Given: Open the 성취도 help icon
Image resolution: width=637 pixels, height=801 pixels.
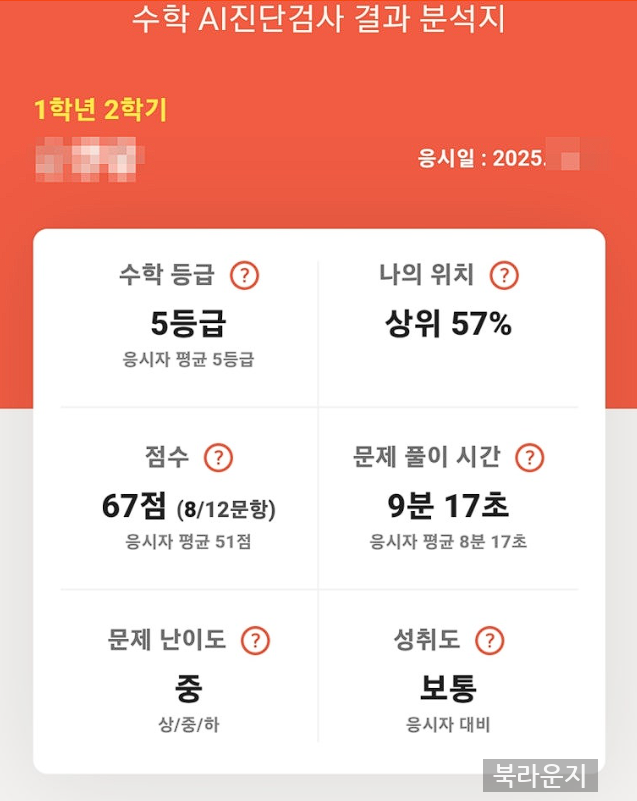Looking at the screenshot, I should [x=489, y=640].
